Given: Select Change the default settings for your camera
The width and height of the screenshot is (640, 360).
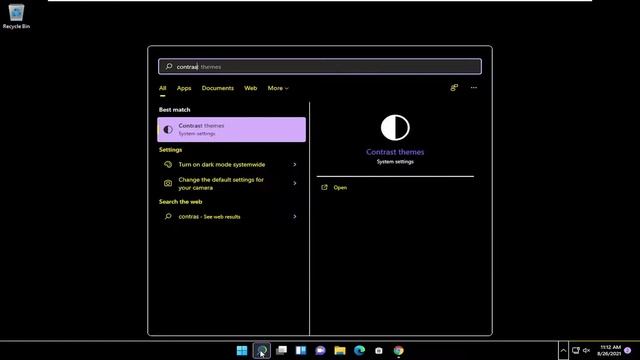Looking at the screenshot, I should pyautogui.click(x=231, y=184).
